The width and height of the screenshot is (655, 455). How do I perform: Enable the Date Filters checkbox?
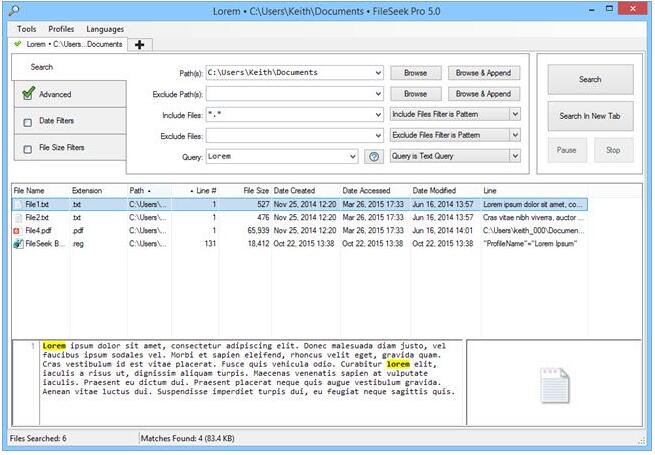(28, 122)
